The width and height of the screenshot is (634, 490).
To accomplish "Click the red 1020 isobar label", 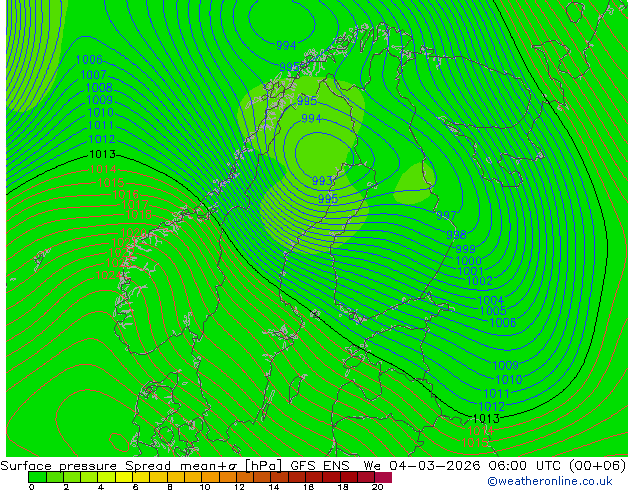I will [x=133, y=233].
